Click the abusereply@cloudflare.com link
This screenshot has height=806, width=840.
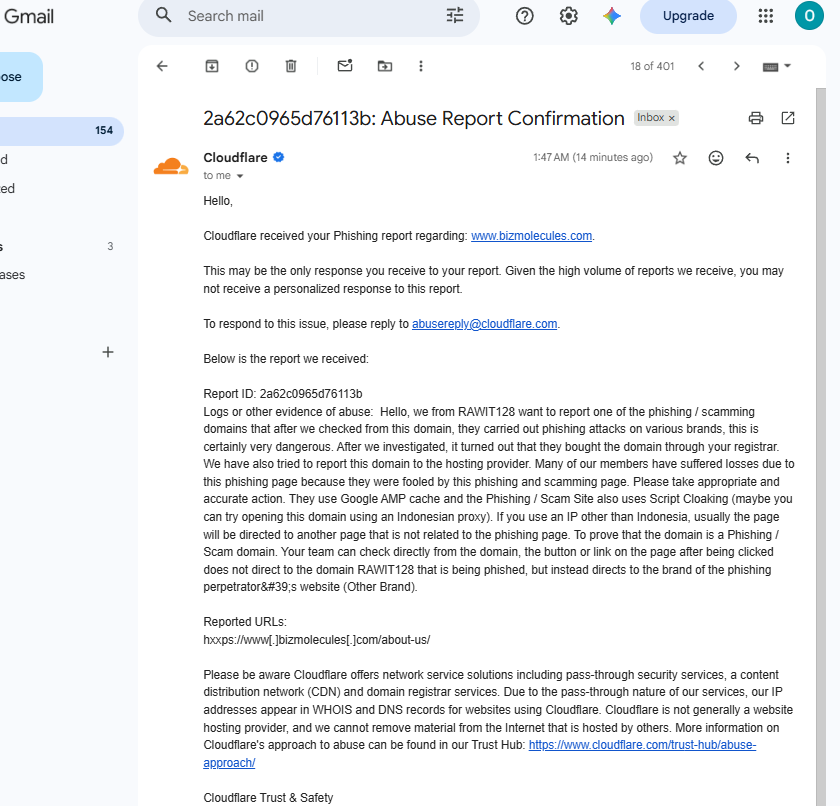[x=484, y=324]
